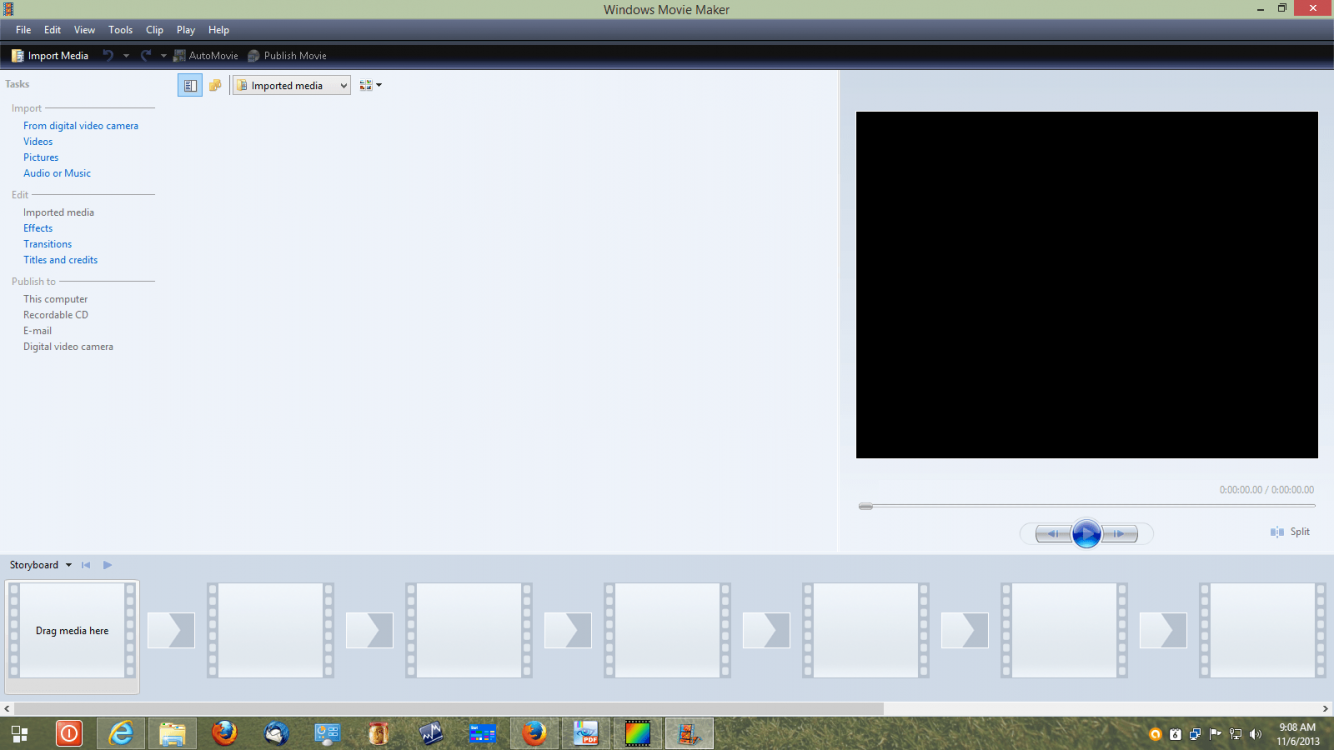Click the preview seek bar slider

coord(866,507)
